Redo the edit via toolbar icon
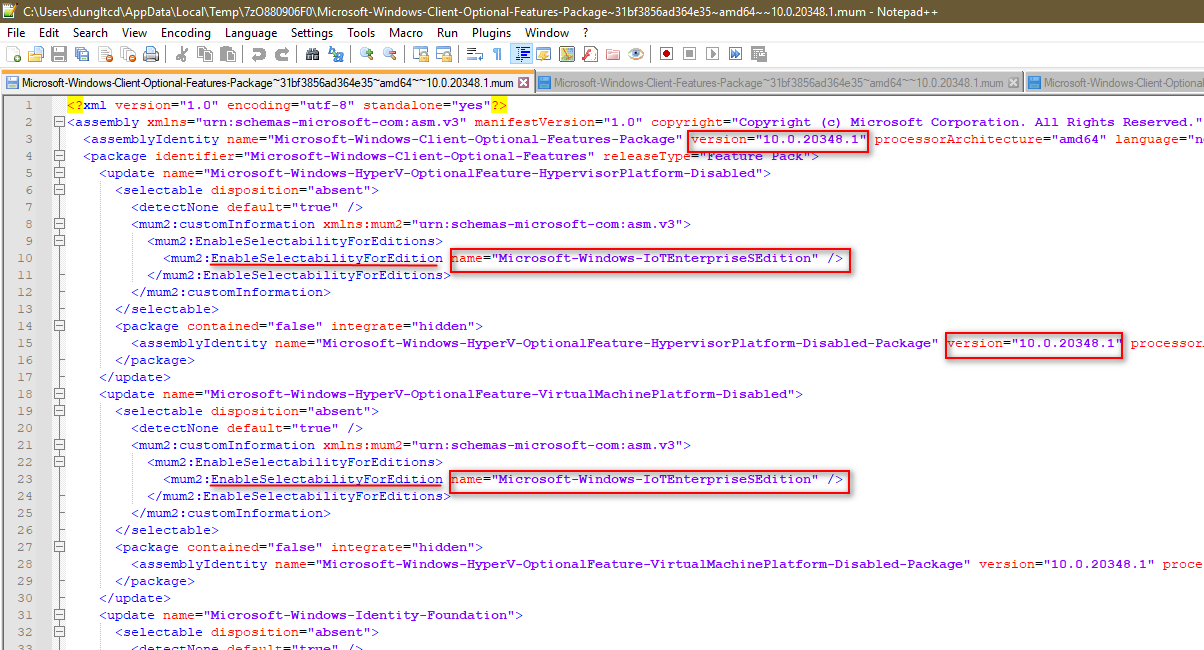This screenshot has width=1204, height=650. [x=283, y=53]
